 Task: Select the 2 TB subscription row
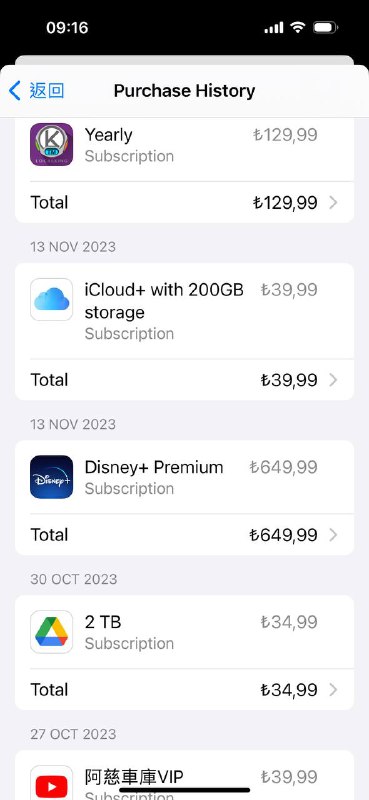tap(184, 632)
